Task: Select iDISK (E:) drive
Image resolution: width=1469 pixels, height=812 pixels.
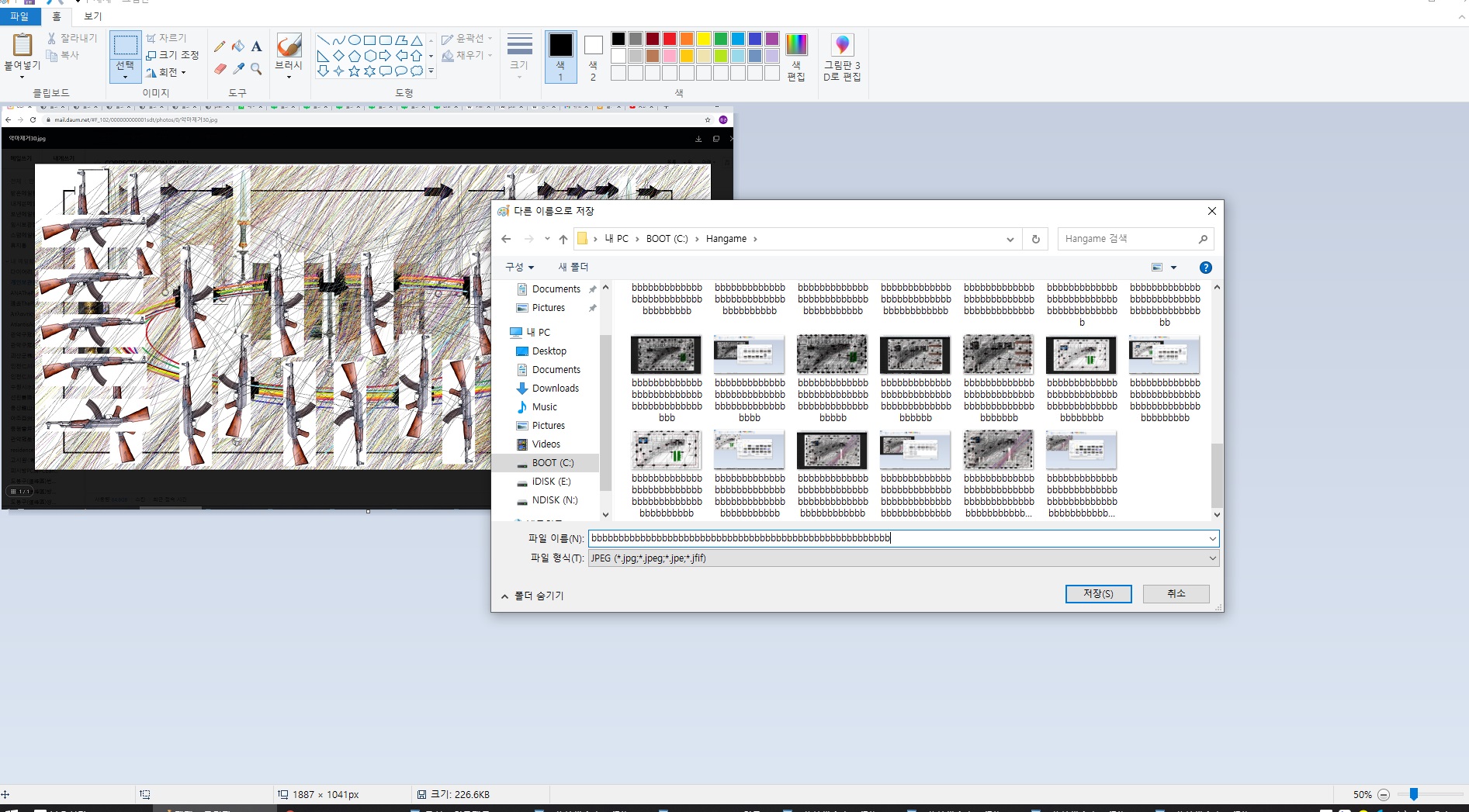Action: click(x=550, y=482)
